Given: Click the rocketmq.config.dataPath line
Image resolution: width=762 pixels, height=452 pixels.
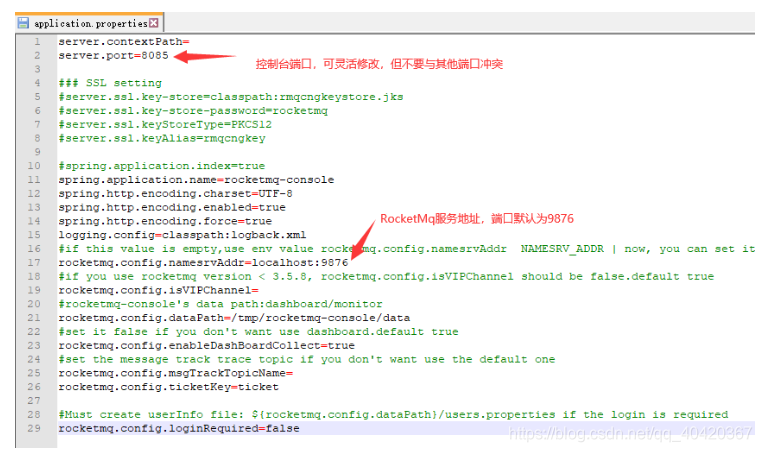Looking at the screenshot, I should click(234, 318).
